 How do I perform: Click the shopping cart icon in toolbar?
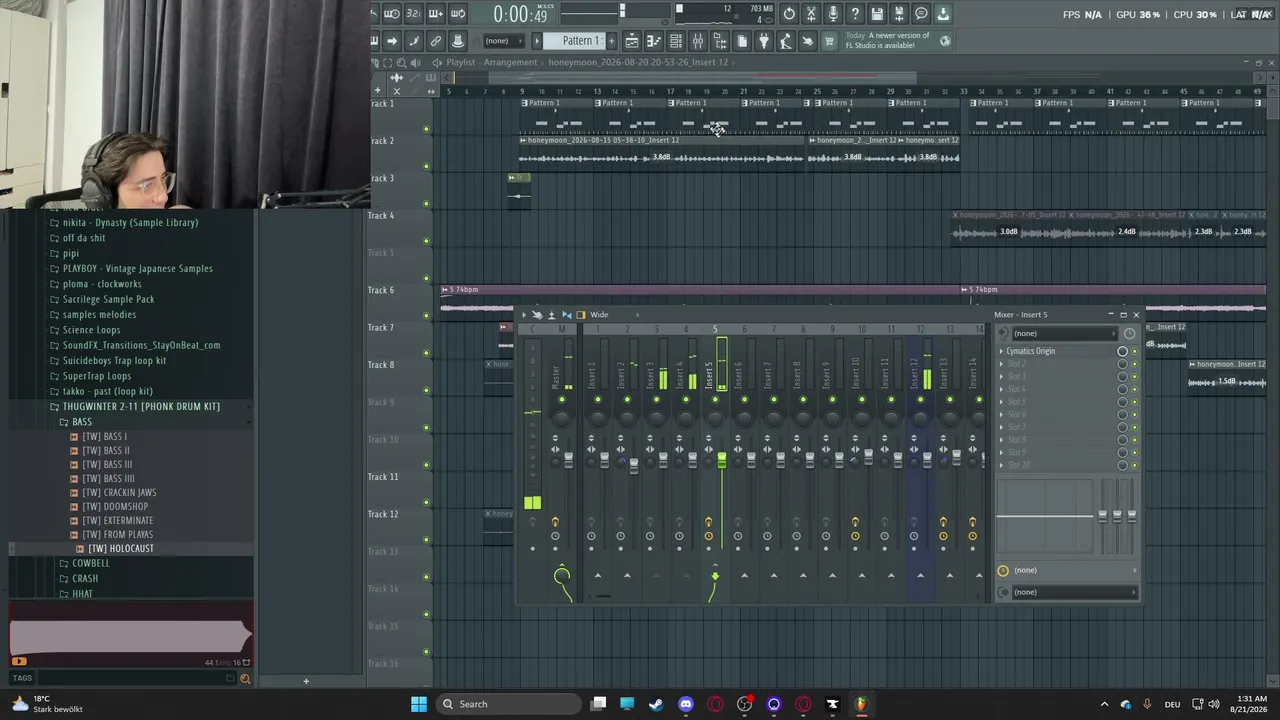pyautogui.click(x=829, y=41)
